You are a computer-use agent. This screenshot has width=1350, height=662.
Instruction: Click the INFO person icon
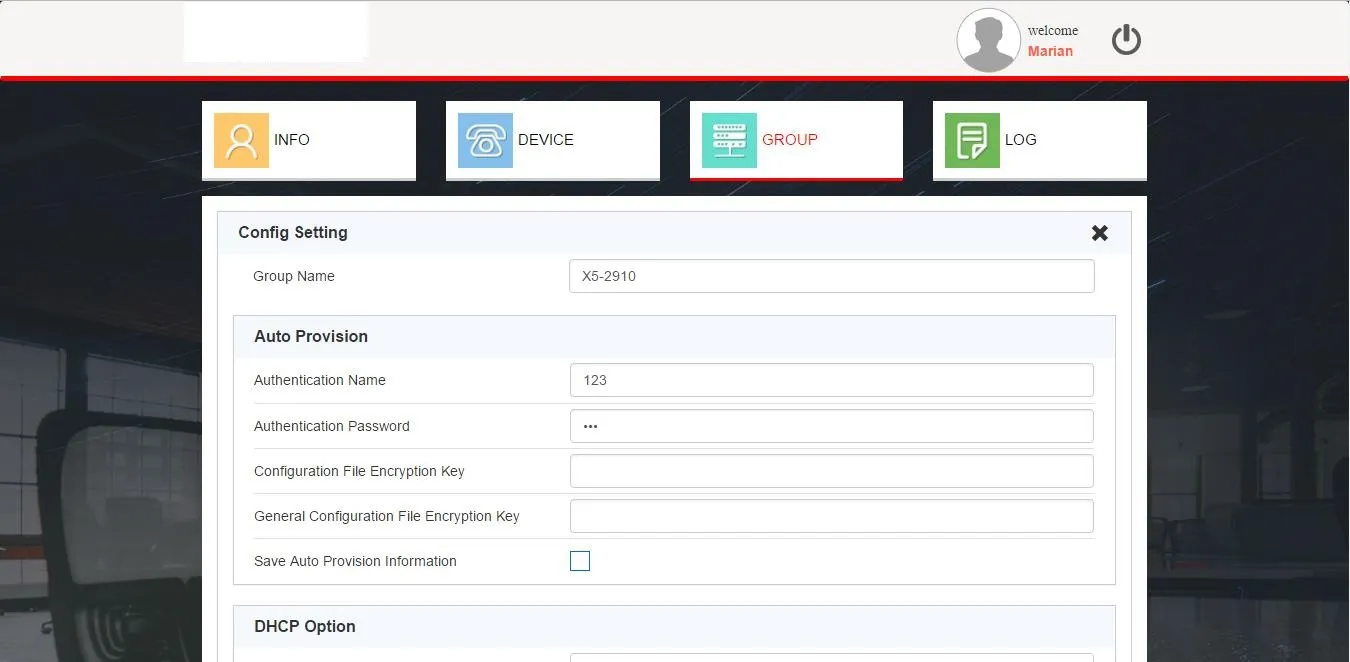[240, 140]
